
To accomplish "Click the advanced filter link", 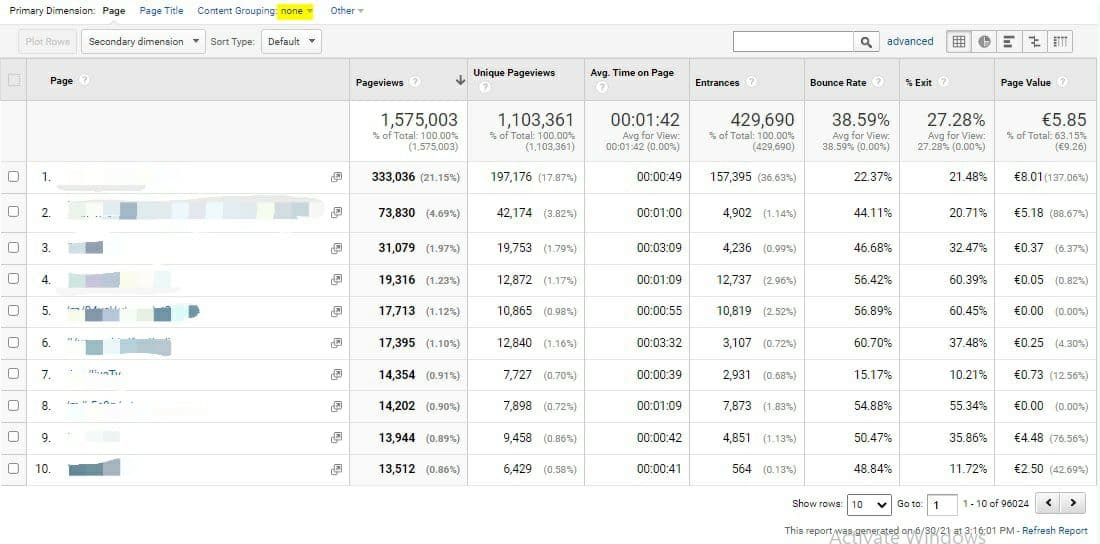I will (910, 42).
